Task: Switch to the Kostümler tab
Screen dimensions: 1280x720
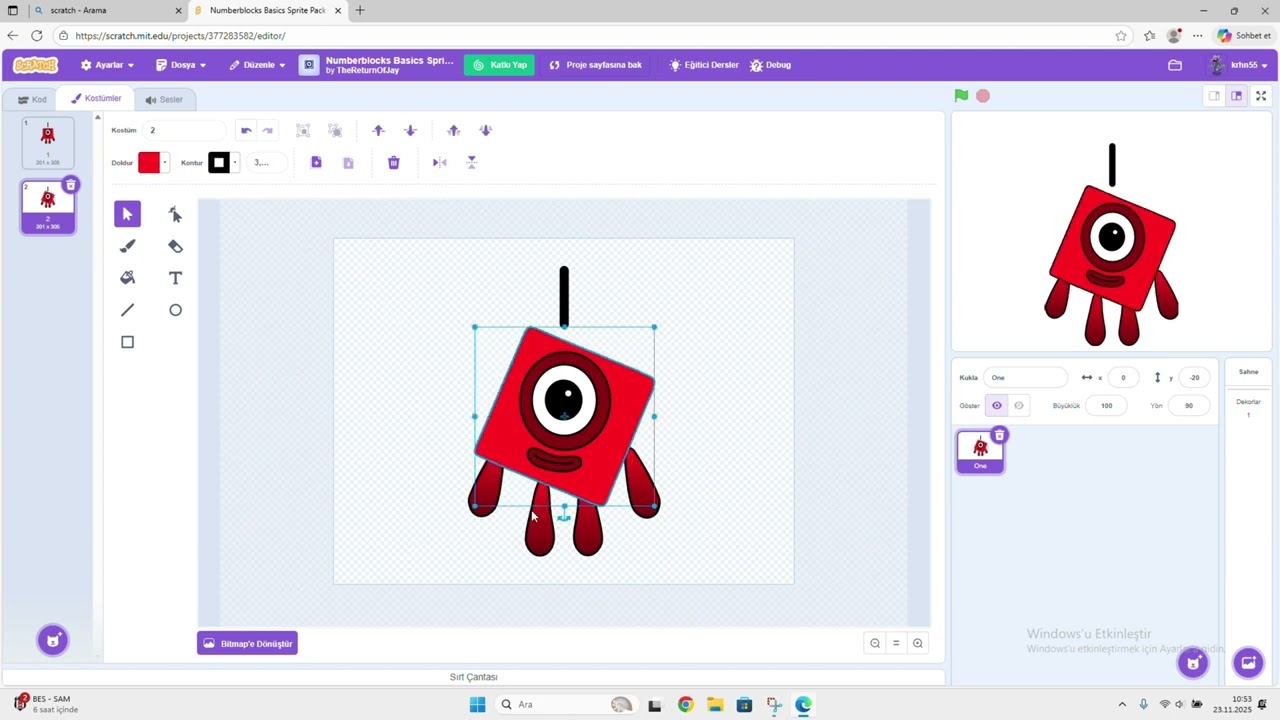Action: 96,98
